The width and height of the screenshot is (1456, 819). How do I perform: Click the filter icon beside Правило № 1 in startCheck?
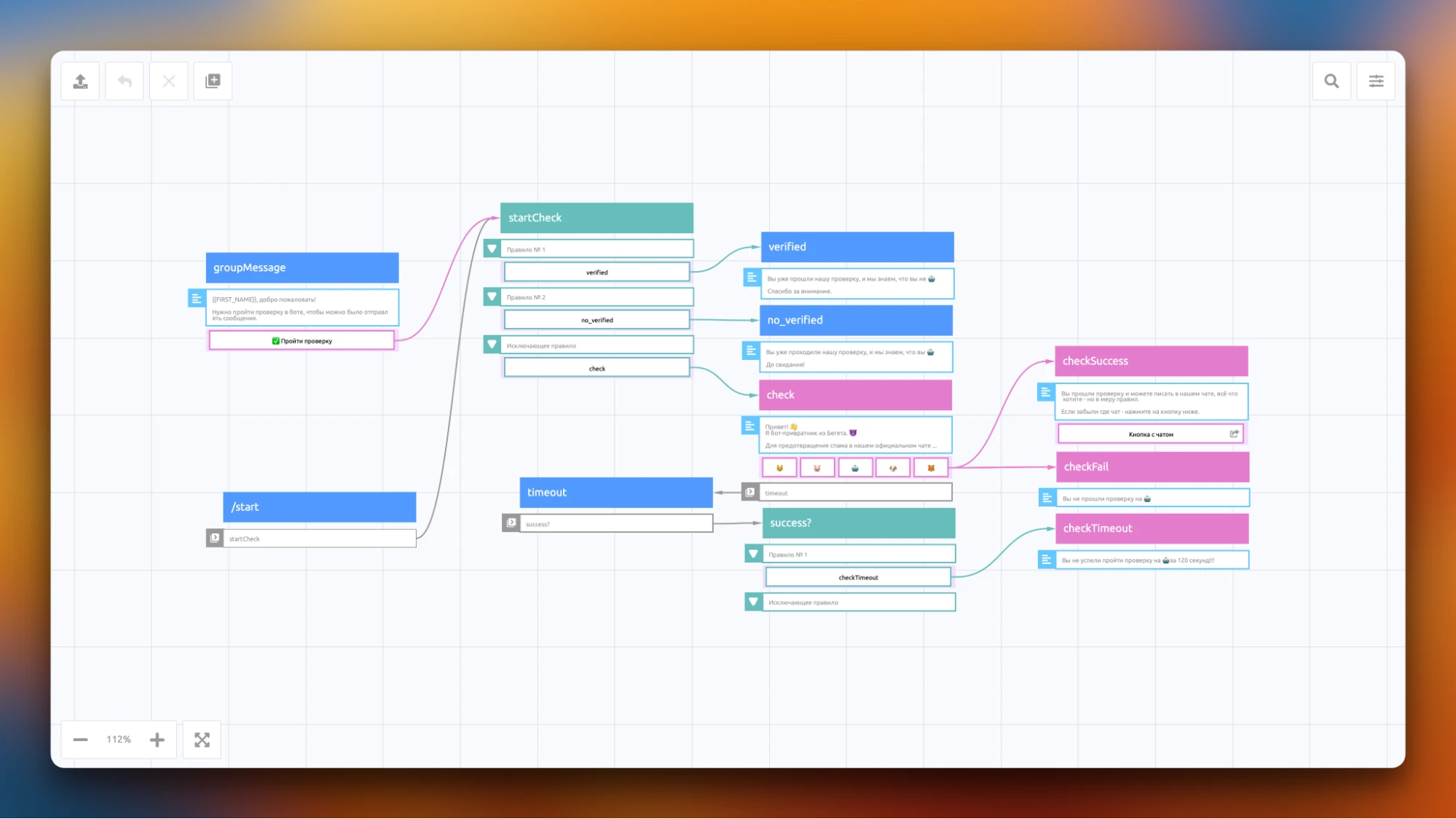coord(492,249)
